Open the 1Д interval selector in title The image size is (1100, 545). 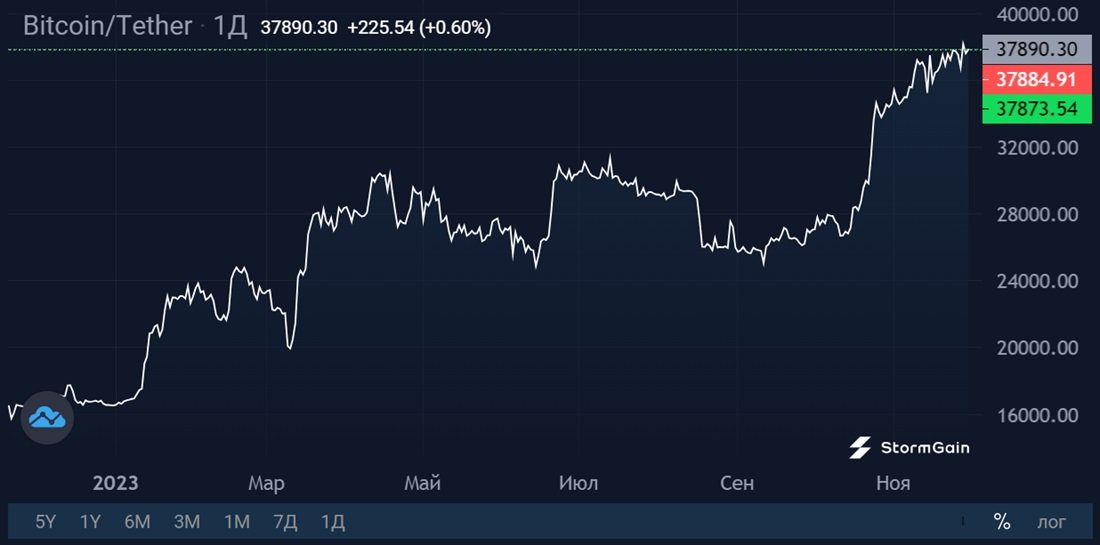point(229,27)
